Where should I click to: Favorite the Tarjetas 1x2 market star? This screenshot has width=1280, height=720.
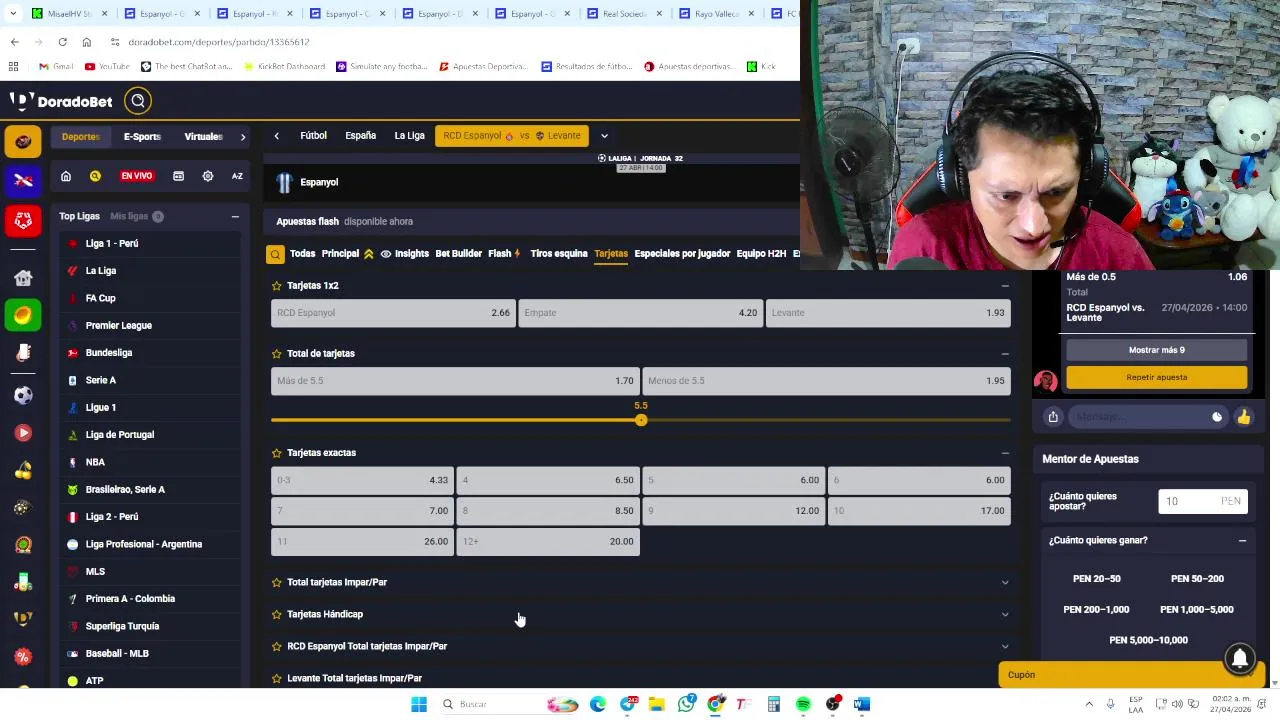pos(277,286)
